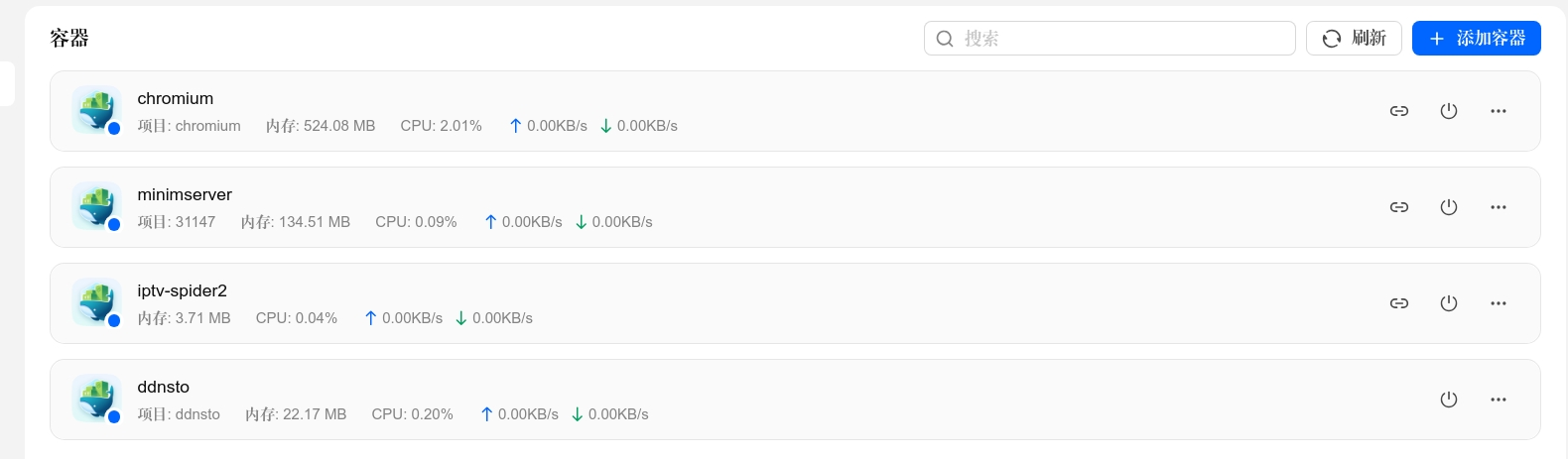The image size is (1568, 459).
Task: Expand the three-dot menu for iptv-spider2
Action: click(x=1499, y=303)
